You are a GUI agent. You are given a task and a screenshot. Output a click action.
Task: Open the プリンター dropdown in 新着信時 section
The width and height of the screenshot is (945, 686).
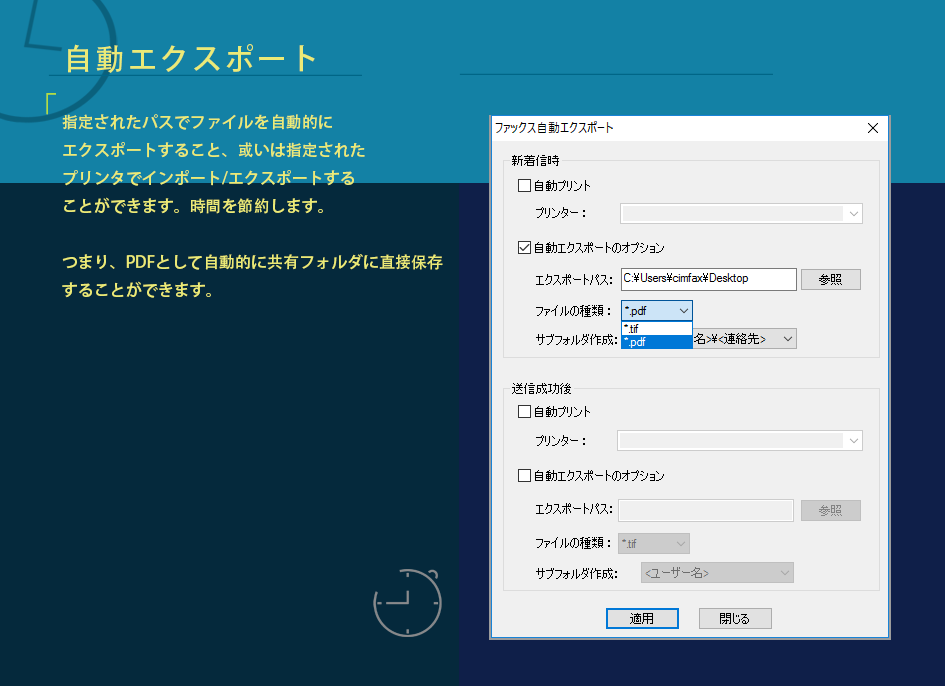pyautogui.click(x=741, y=213)
